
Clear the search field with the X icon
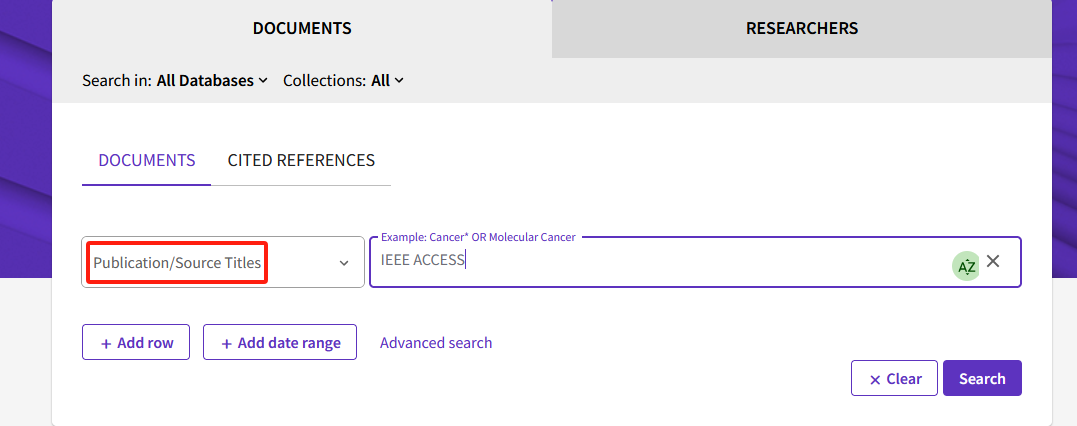click(x=993, y=261)
